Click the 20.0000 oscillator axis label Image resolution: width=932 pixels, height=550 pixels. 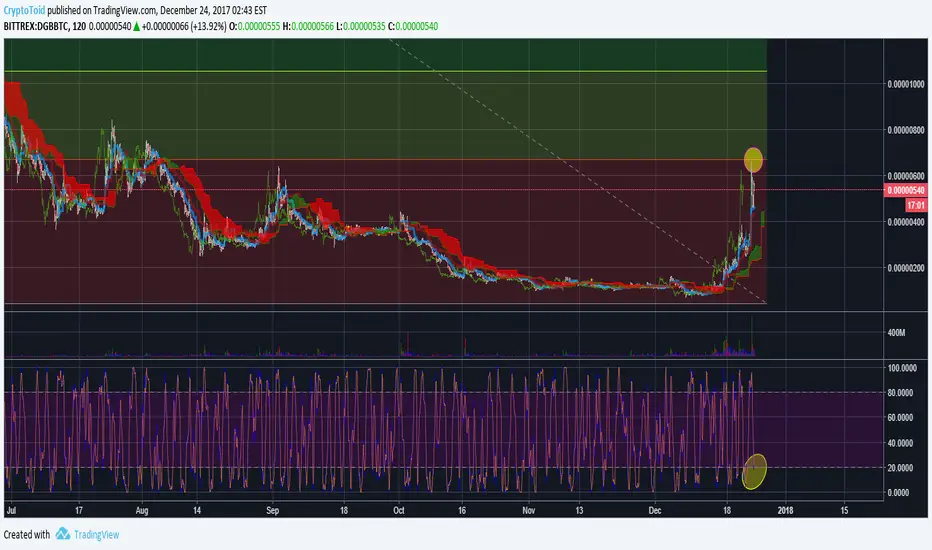pos(902,468)
